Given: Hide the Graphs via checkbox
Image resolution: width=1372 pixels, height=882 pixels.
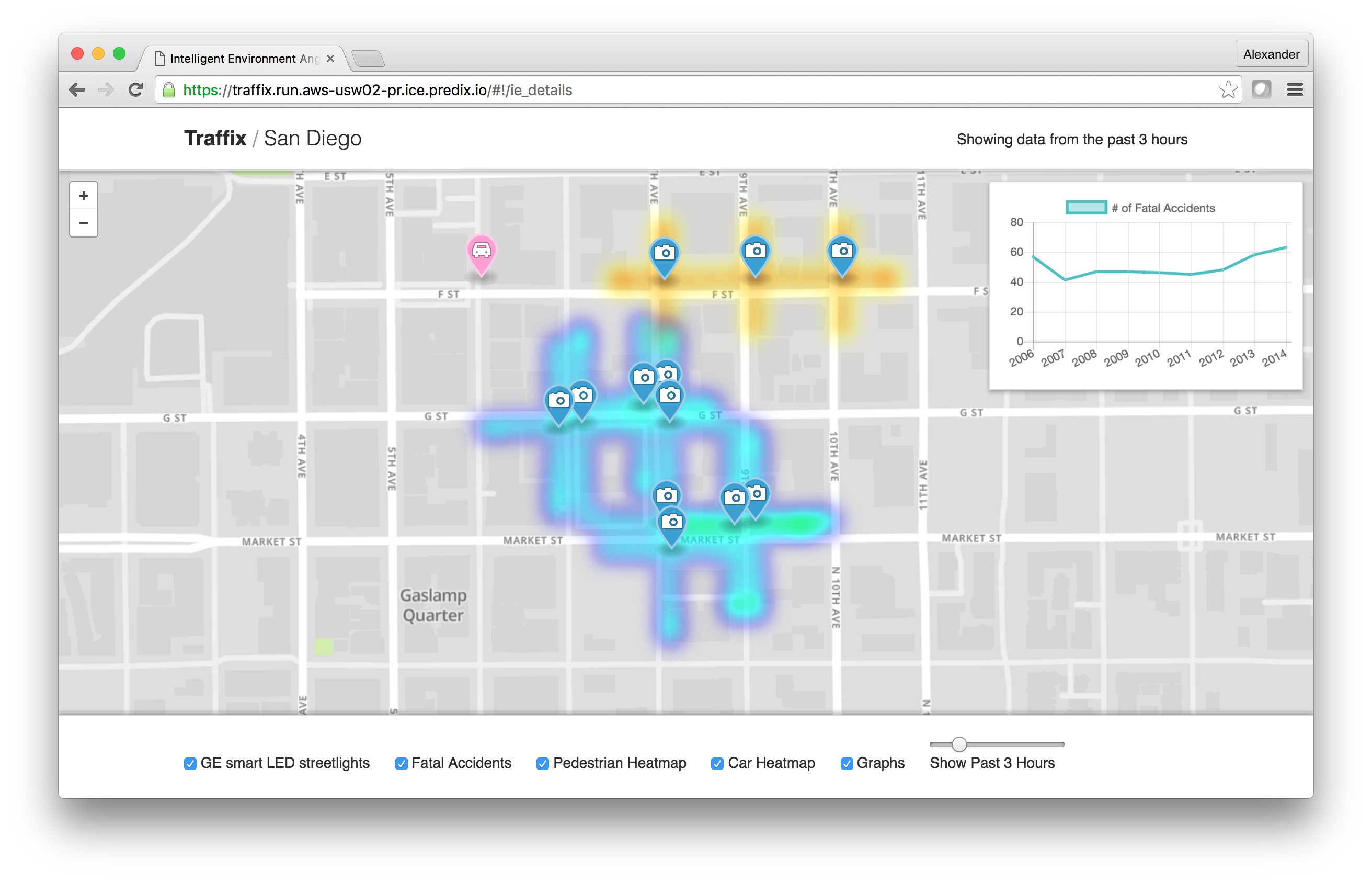Looking at the screenshot, I should tap(847, 763).
